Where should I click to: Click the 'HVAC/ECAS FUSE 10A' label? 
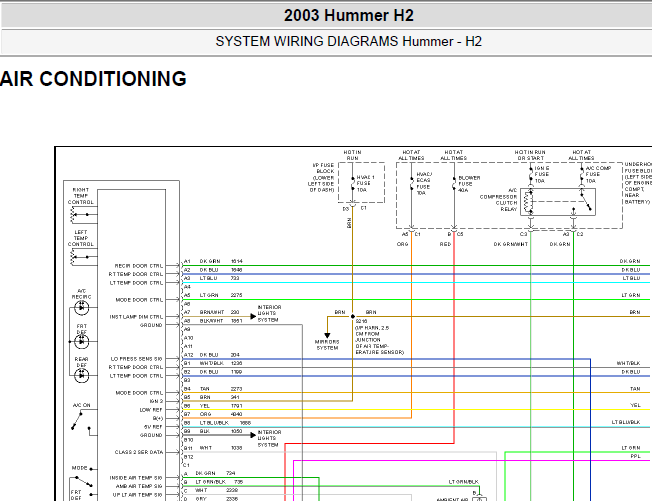point(424,184)
